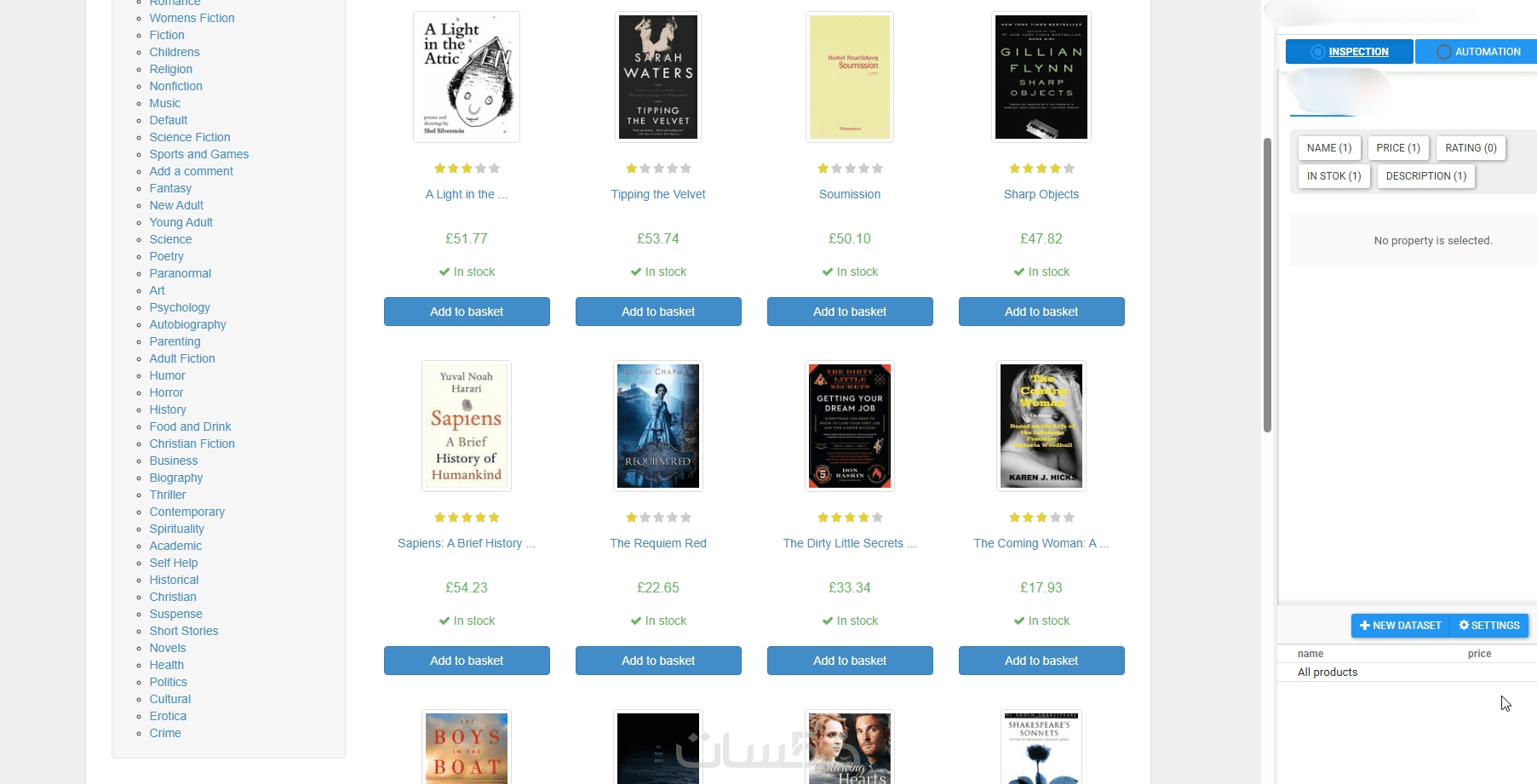Select the DESCRIPTION (1) property tag
Screen dimensions: 1537x784
click(x=1426, y=176)
